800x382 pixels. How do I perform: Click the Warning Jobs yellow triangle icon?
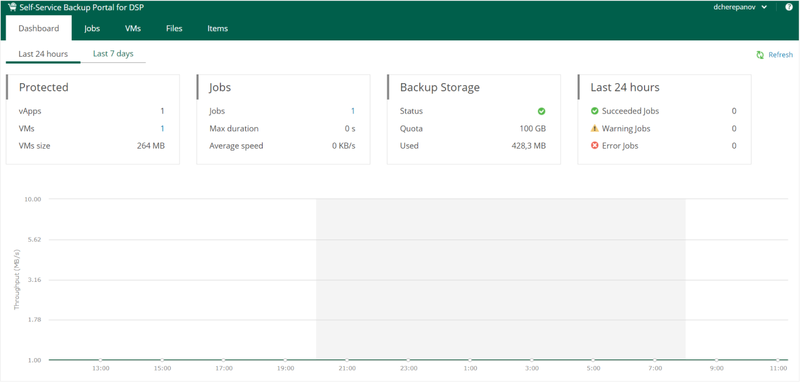594,129
